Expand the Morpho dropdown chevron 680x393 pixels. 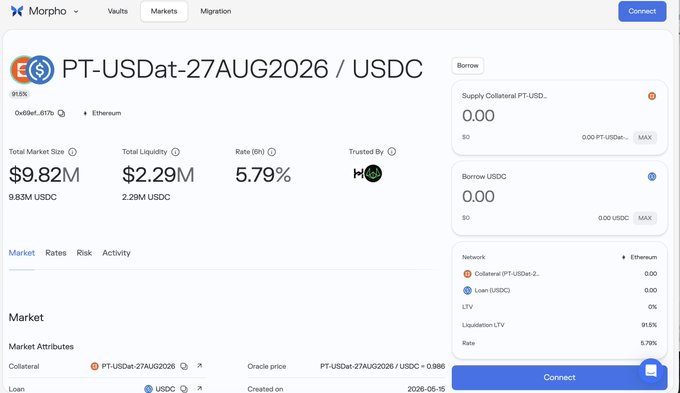click(76, 12)
